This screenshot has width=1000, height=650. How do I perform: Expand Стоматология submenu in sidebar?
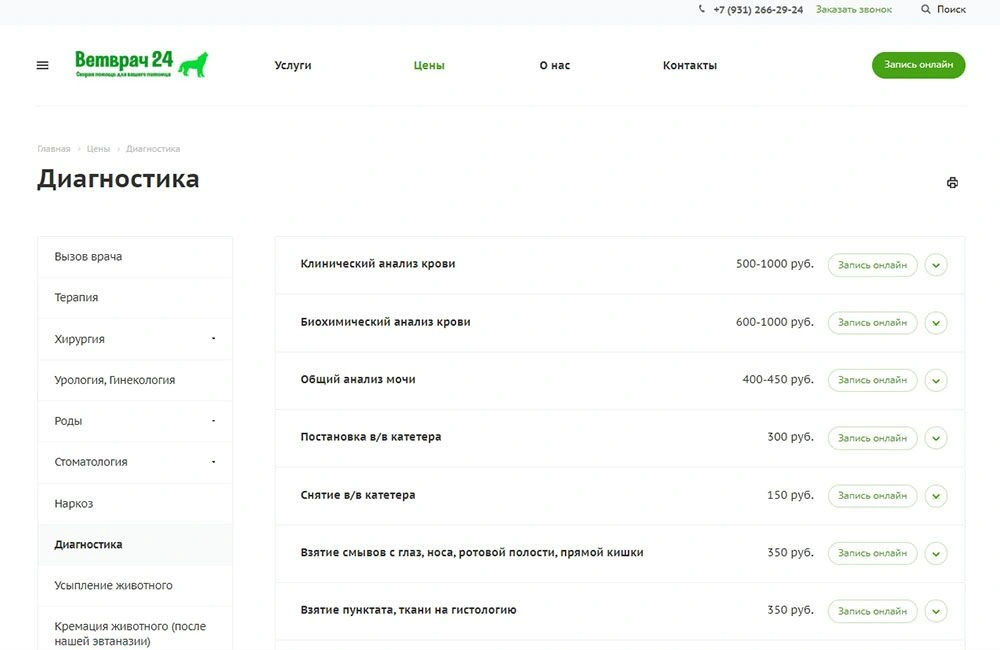coord(213,462)
